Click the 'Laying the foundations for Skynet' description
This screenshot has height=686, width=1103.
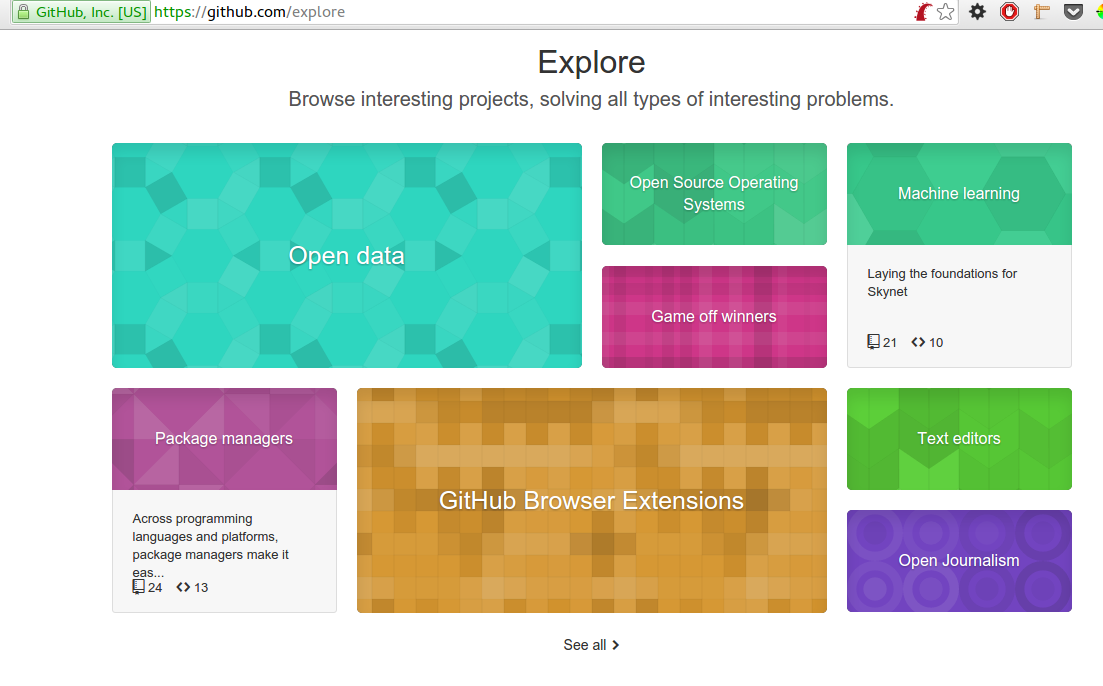(x=942, y=282)
